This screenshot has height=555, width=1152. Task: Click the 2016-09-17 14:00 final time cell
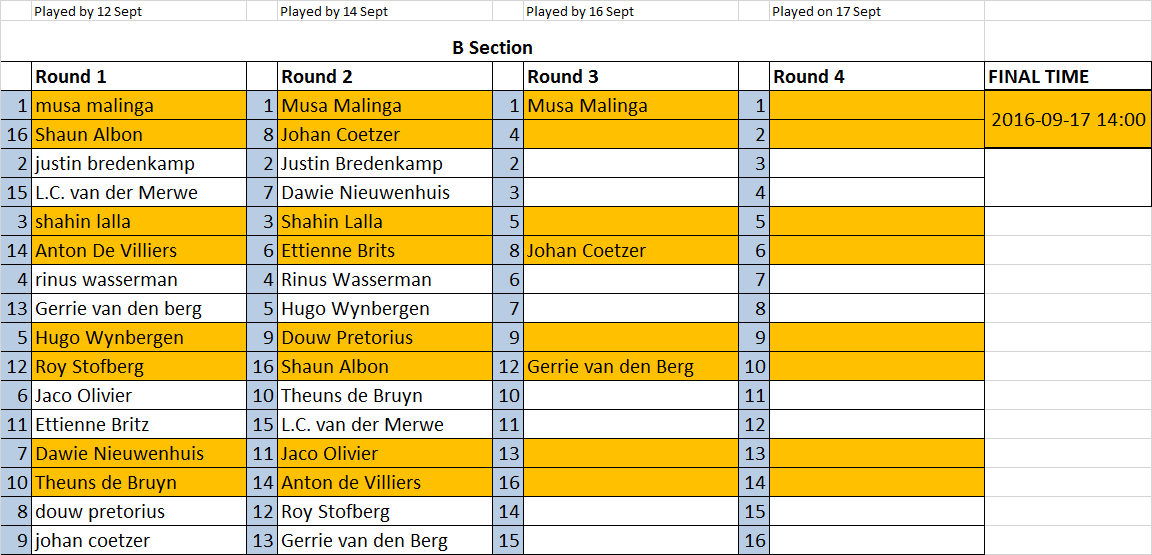click(x=1067, y=120)
